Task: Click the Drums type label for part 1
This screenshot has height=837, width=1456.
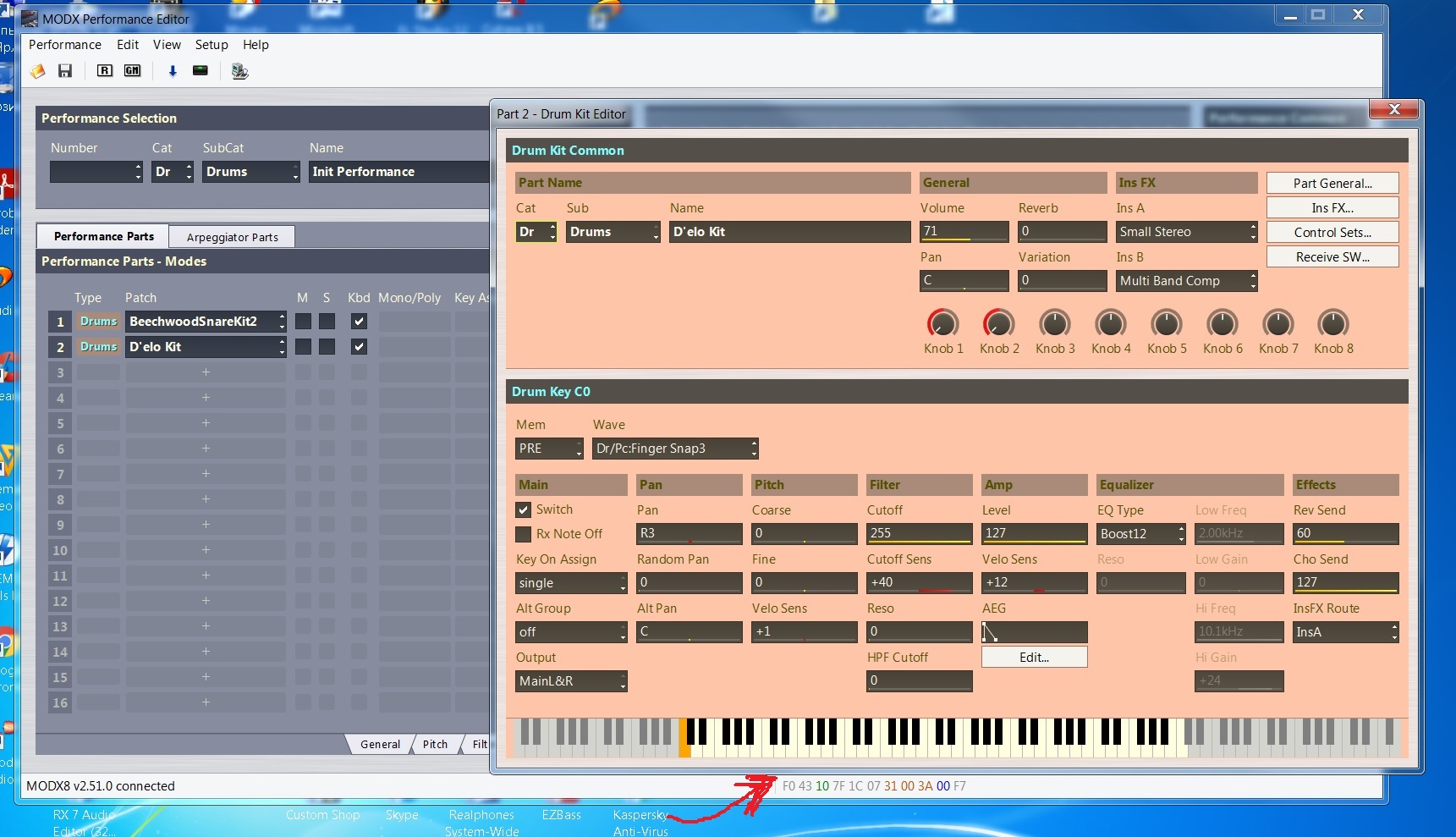Action: [x=98, y=322]
